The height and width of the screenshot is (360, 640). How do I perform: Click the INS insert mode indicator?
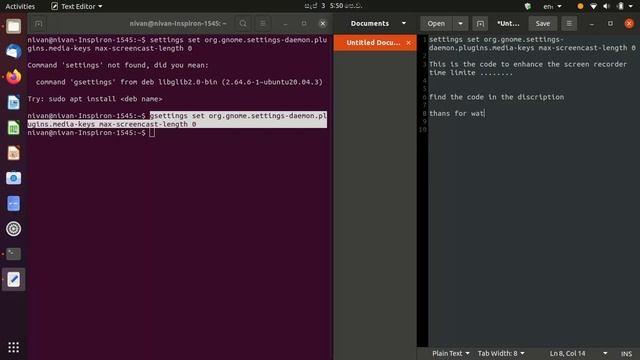pos(627,353)
